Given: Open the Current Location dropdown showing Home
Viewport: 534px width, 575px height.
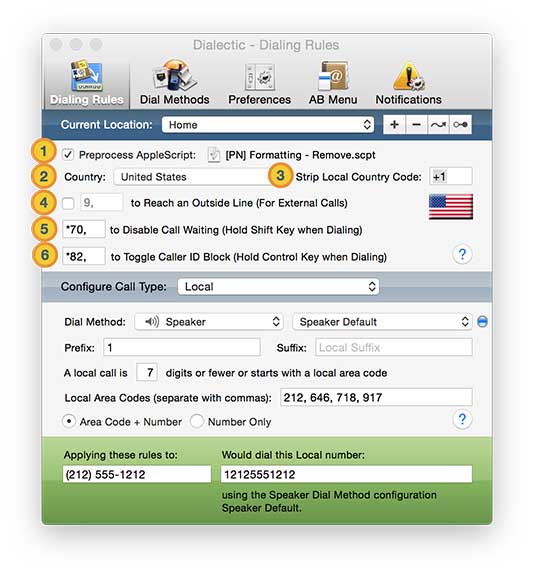Looking at the screenshot, I should (x=268, y=125).
